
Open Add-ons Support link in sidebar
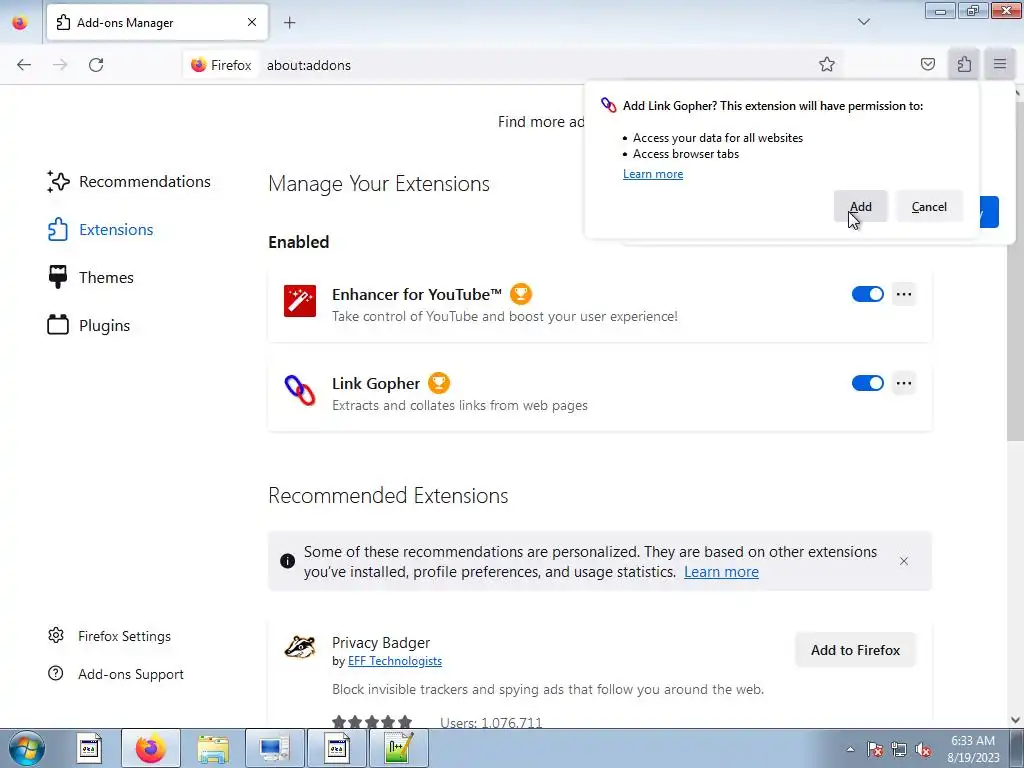[116, 674]
